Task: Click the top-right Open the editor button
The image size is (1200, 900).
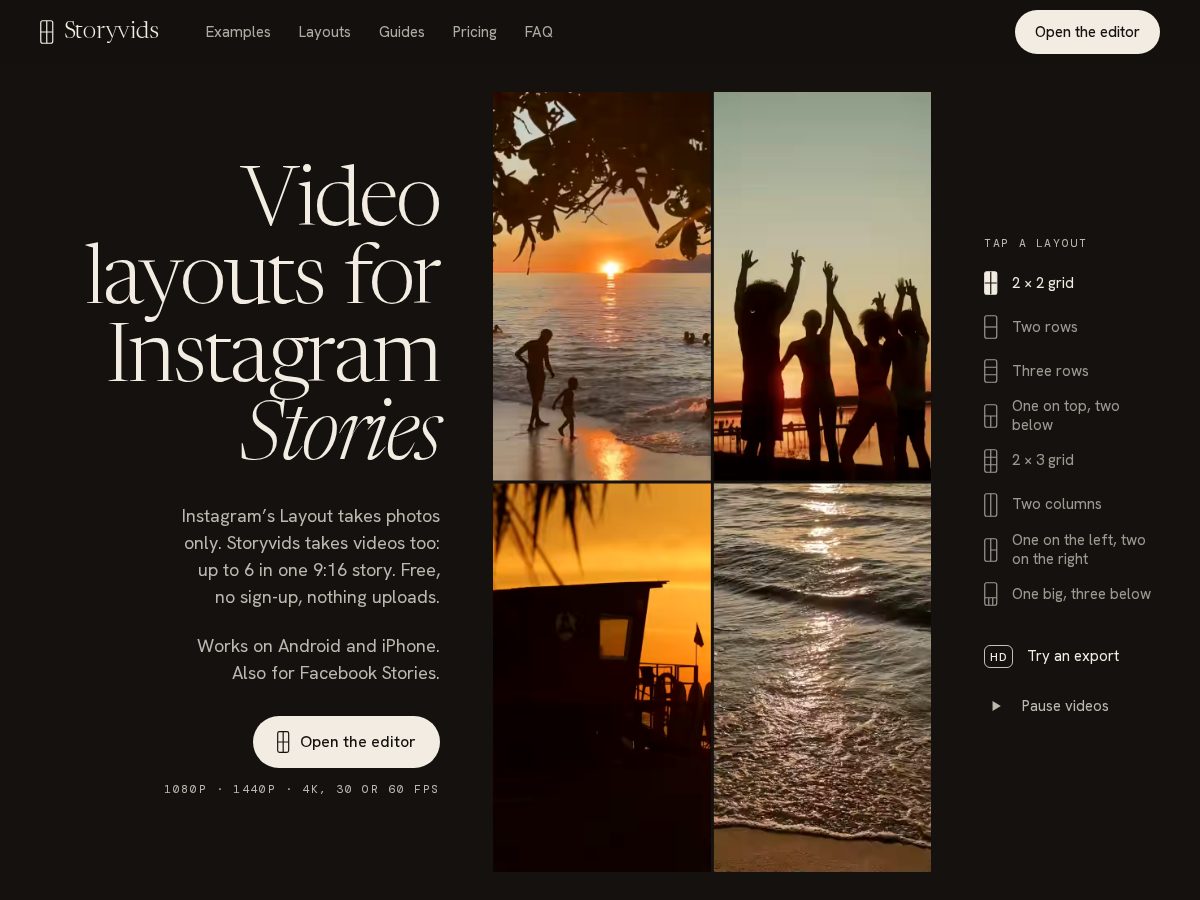Action: click(x=1087, y=32)
